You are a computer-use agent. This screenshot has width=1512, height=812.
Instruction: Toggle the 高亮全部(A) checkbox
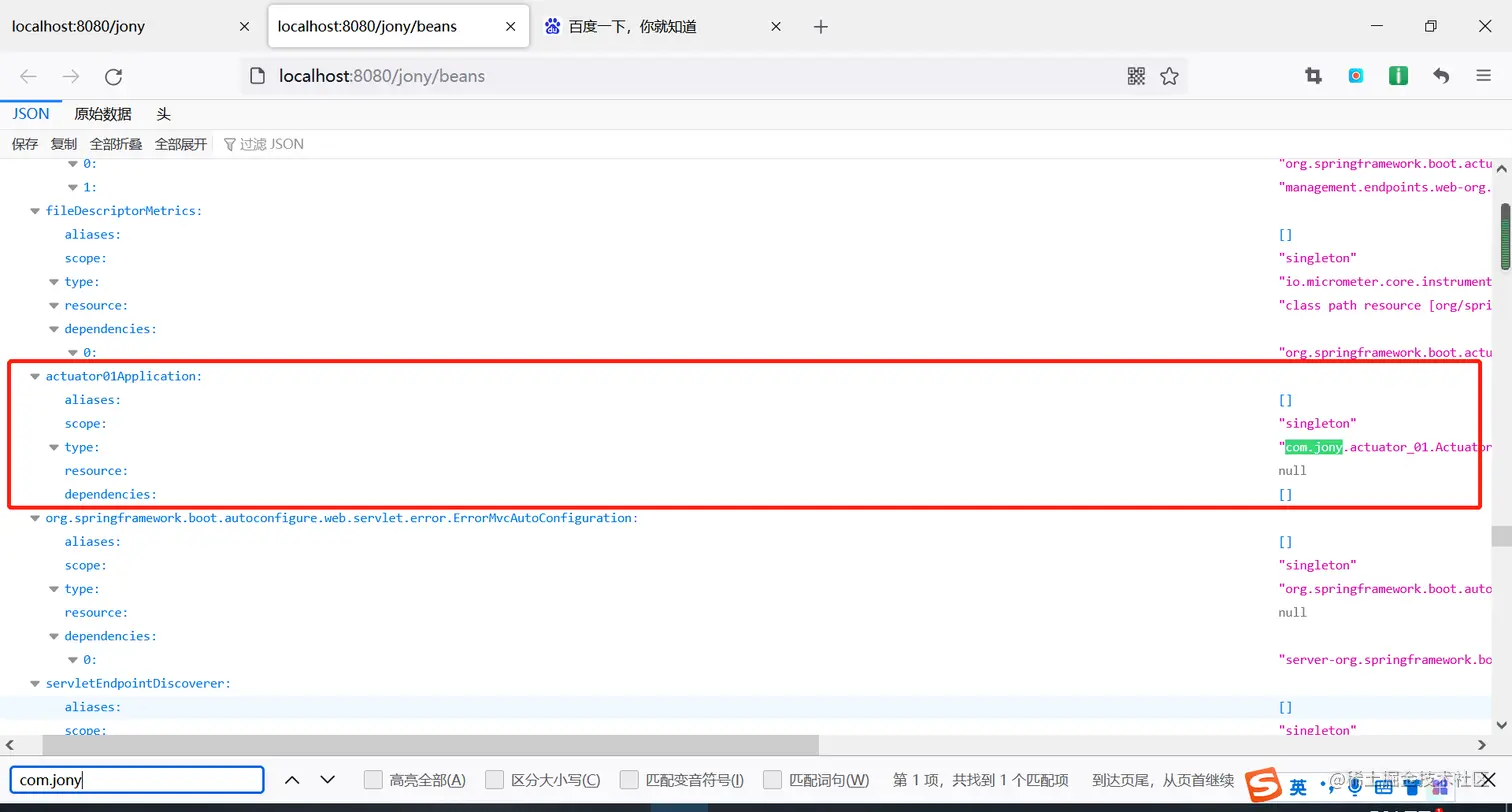pos(373,780)
